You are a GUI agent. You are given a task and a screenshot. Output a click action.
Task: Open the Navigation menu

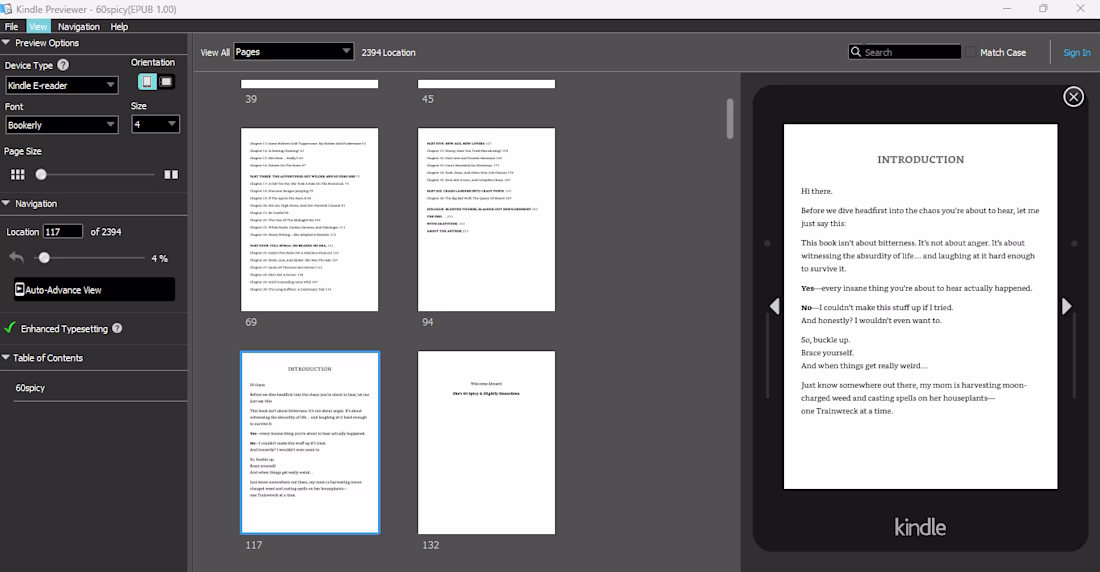[x=79, y=26]
